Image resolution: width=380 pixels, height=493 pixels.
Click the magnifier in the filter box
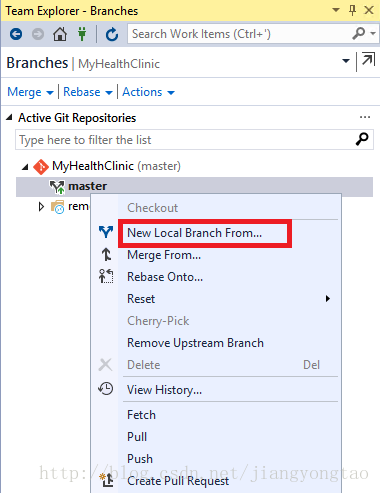[x=362, y=139]
